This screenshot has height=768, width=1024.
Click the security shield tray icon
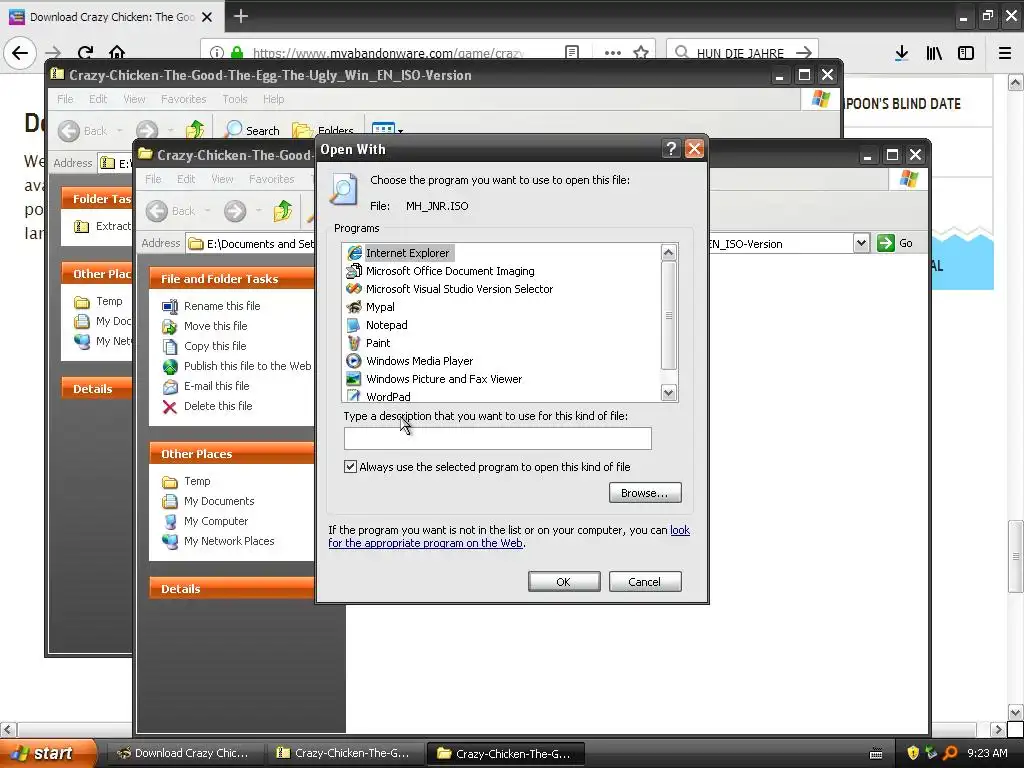pos(912,754)
